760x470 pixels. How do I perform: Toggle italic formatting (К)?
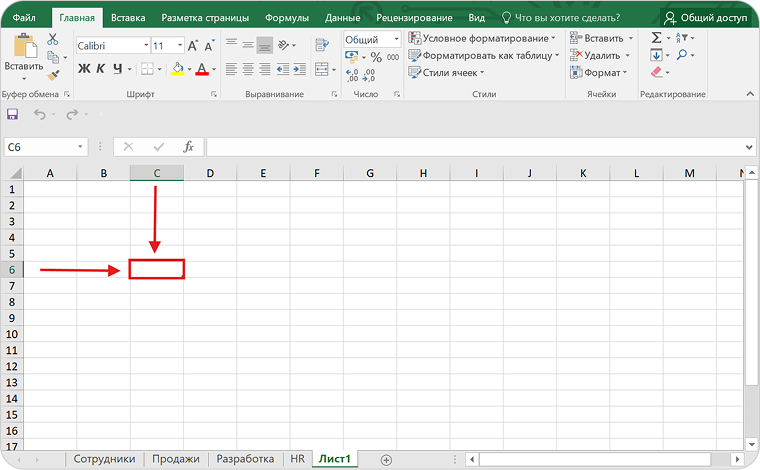[101, 69]
